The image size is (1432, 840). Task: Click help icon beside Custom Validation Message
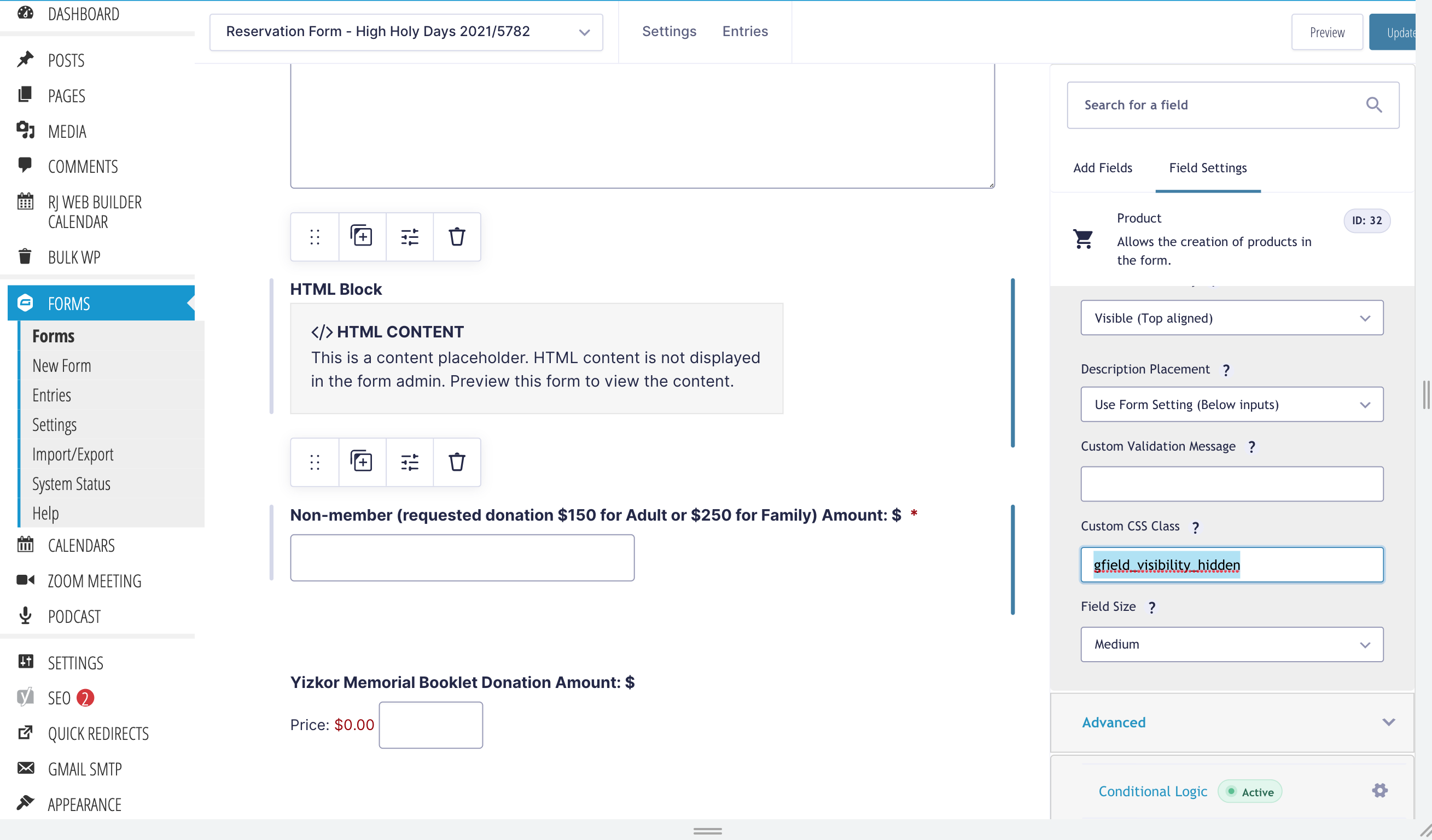(1251, 447)
